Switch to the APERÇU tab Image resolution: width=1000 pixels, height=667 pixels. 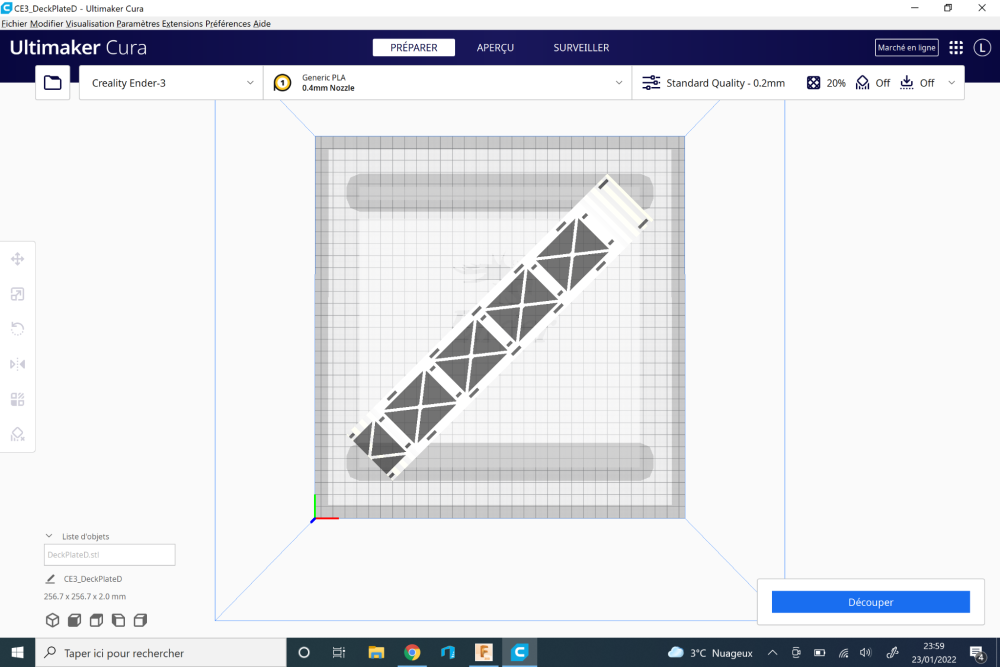(496, 48)
